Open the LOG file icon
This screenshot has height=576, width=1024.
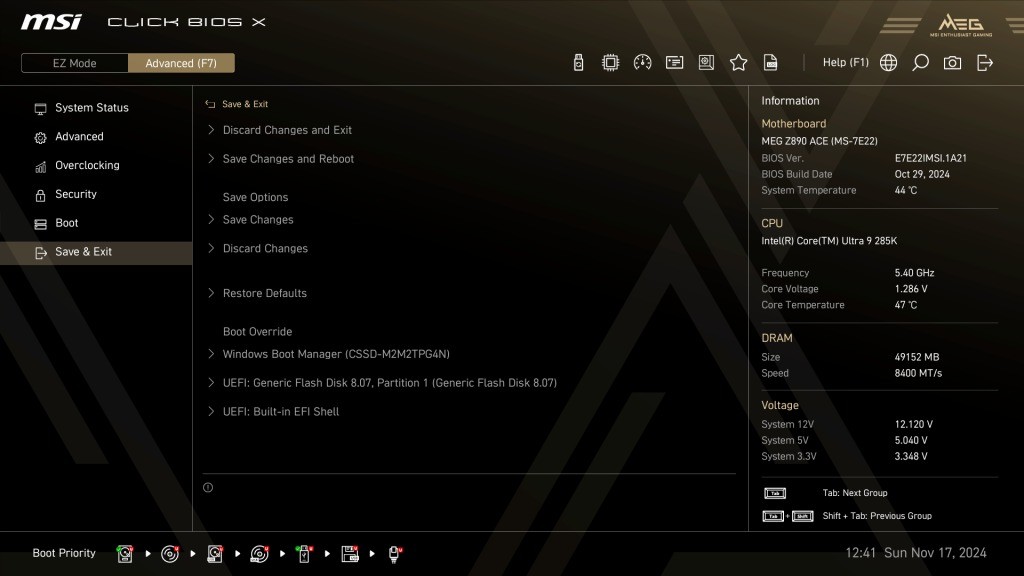tap(771, 63)
